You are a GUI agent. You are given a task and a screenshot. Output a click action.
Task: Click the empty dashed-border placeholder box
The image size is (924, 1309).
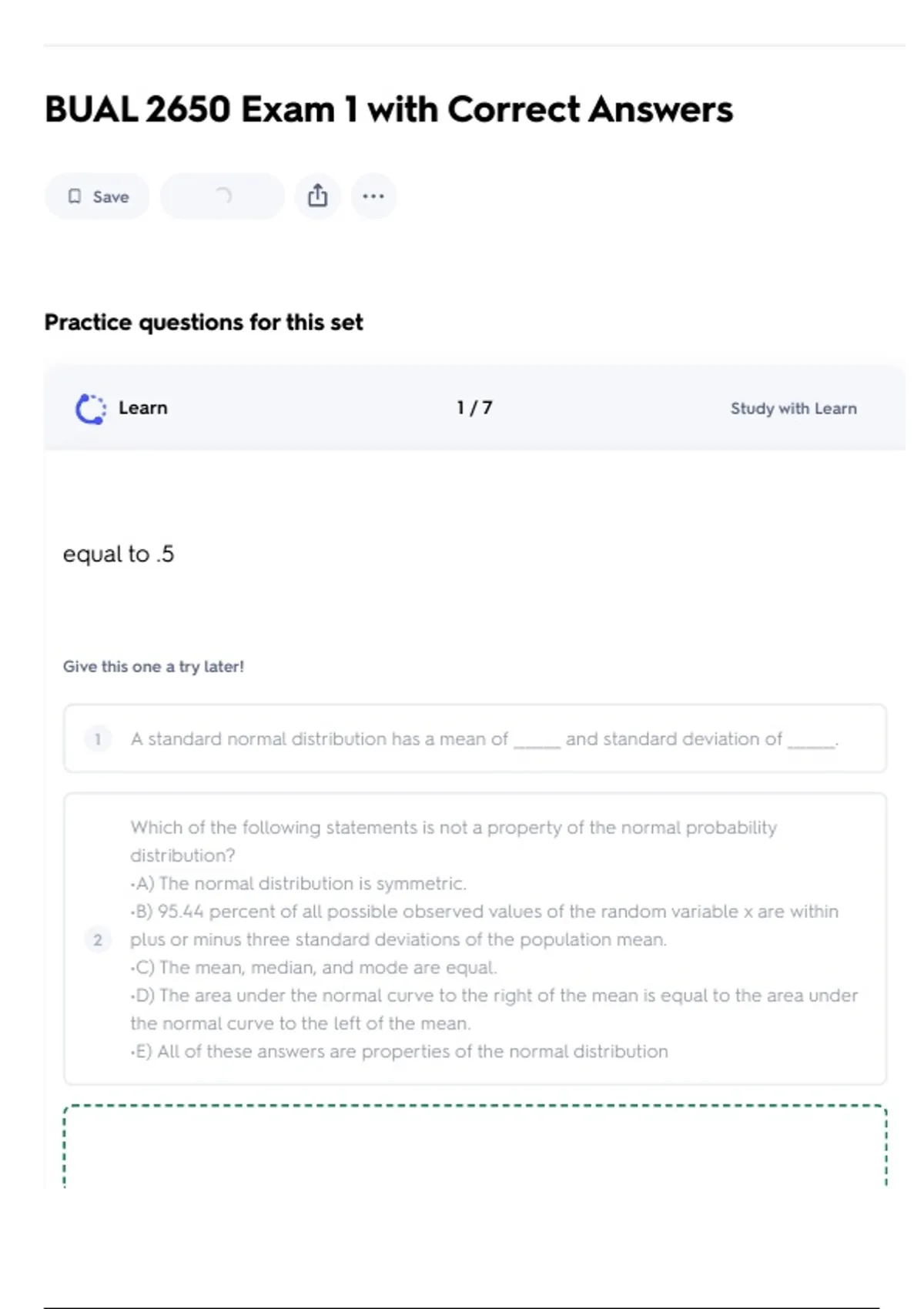point(474,1146)
